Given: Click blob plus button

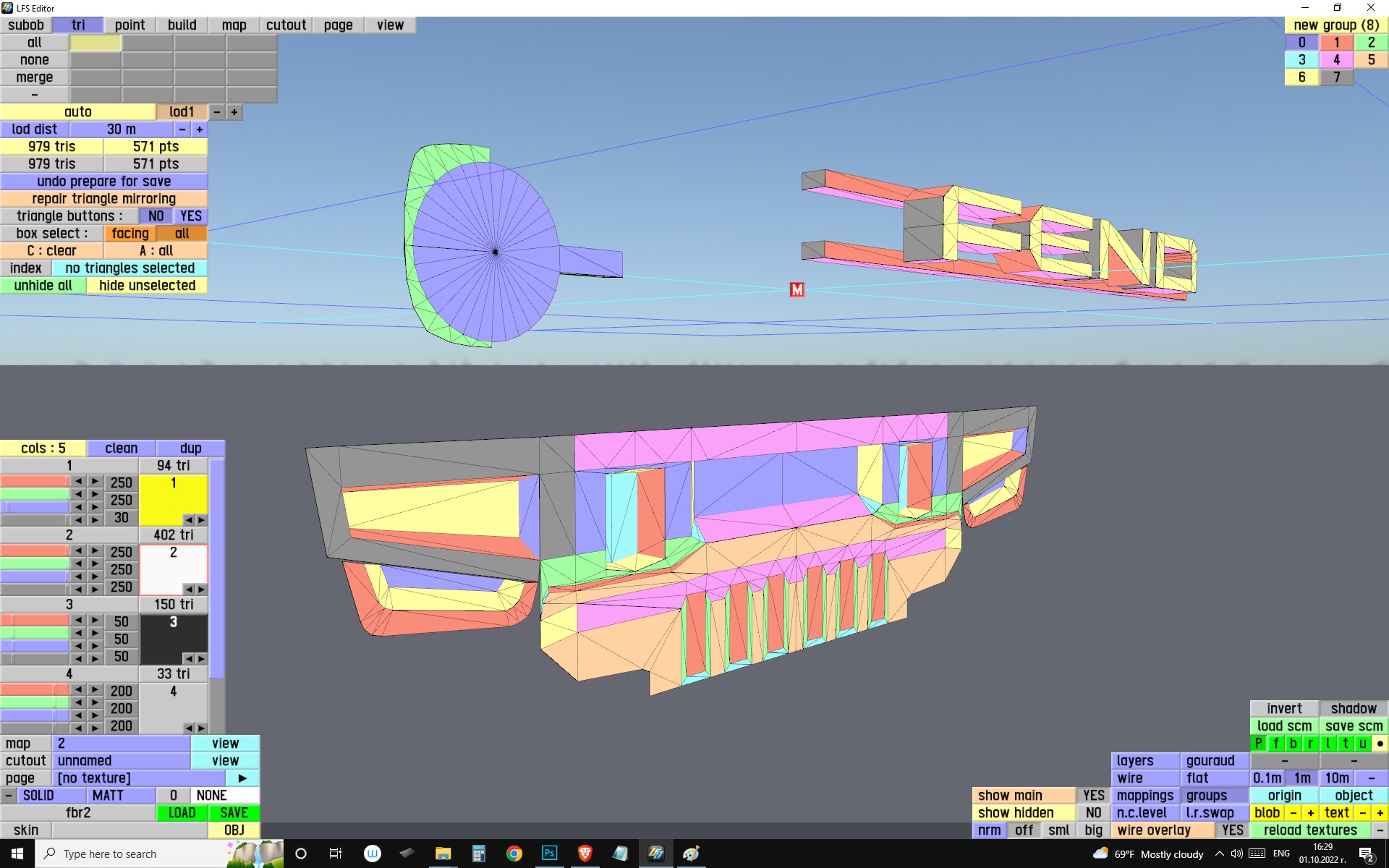Looking at the screenshot, I should [1310, 813].
